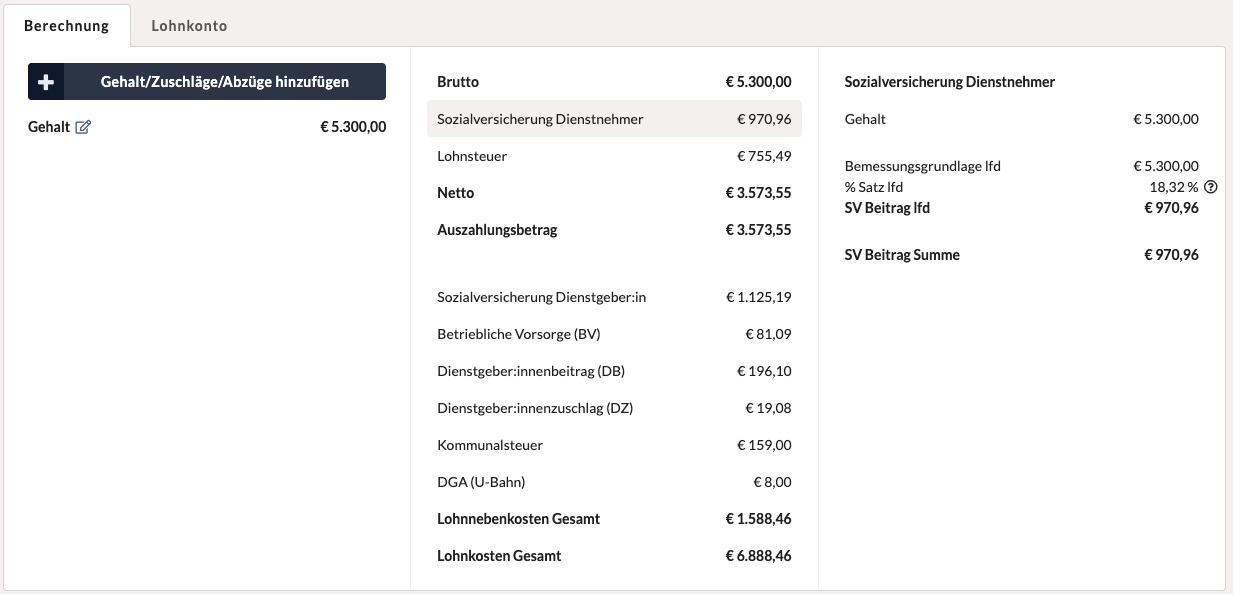Click the Lohnsteuer row
This screenshot has height=594, width=1233.
pos(614,156)
